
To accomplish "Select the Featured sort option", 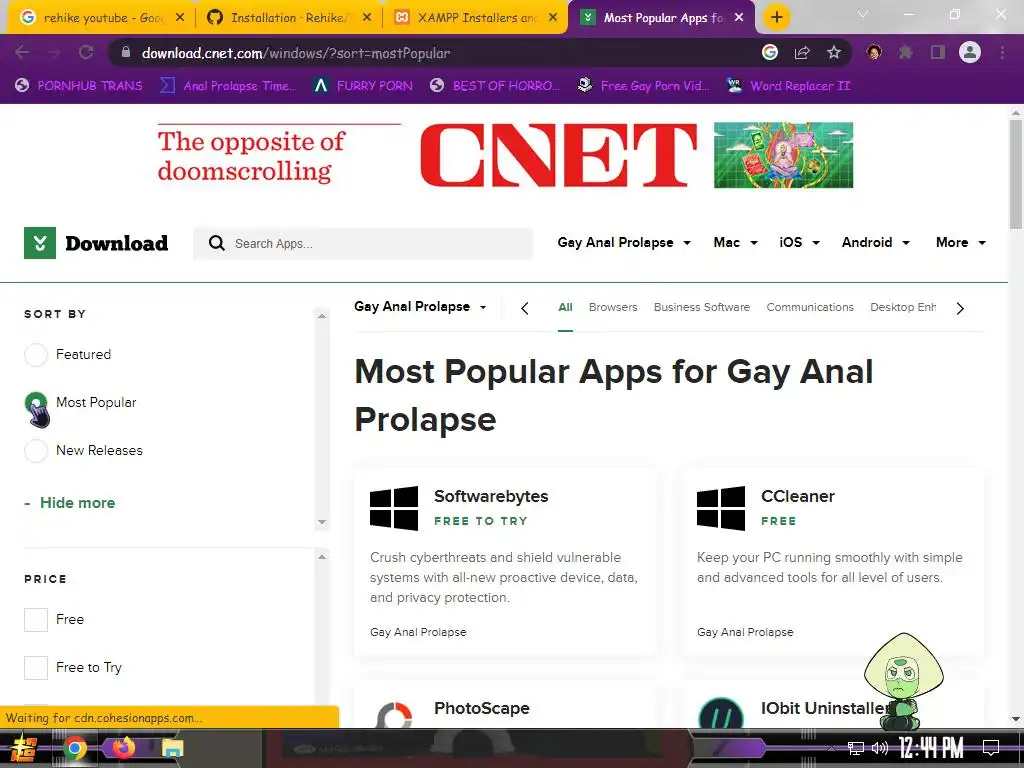I will click(x=36, y=355).
